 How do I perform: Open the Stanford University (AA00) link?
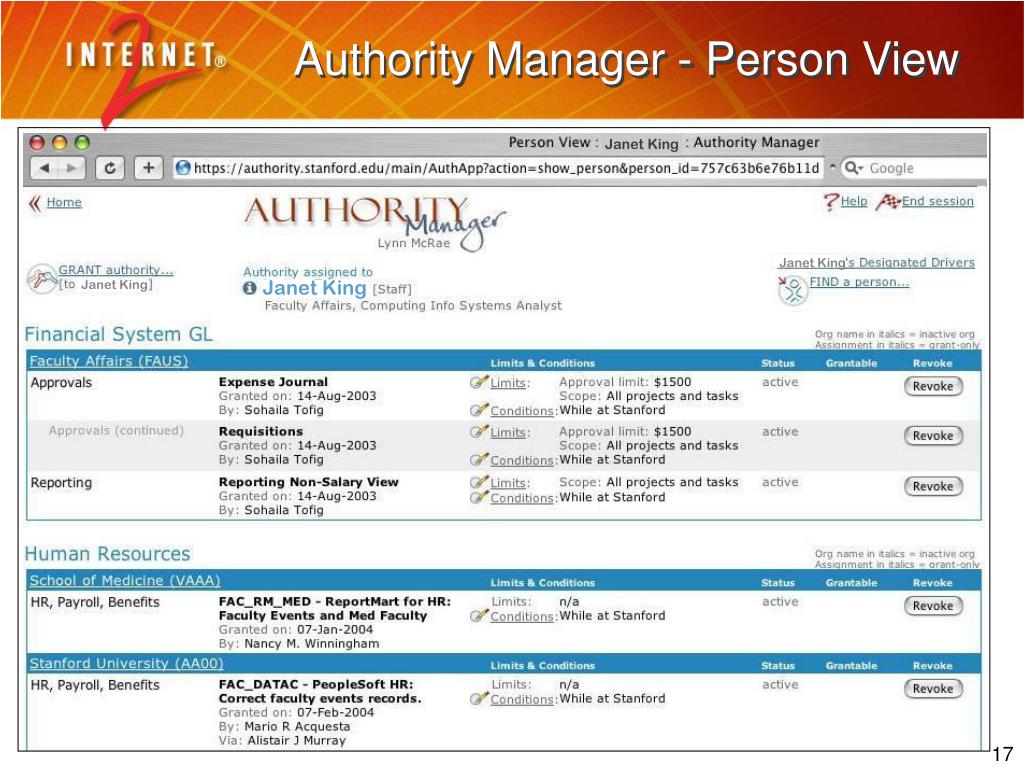pyautogui.click(x=126, y=664)
